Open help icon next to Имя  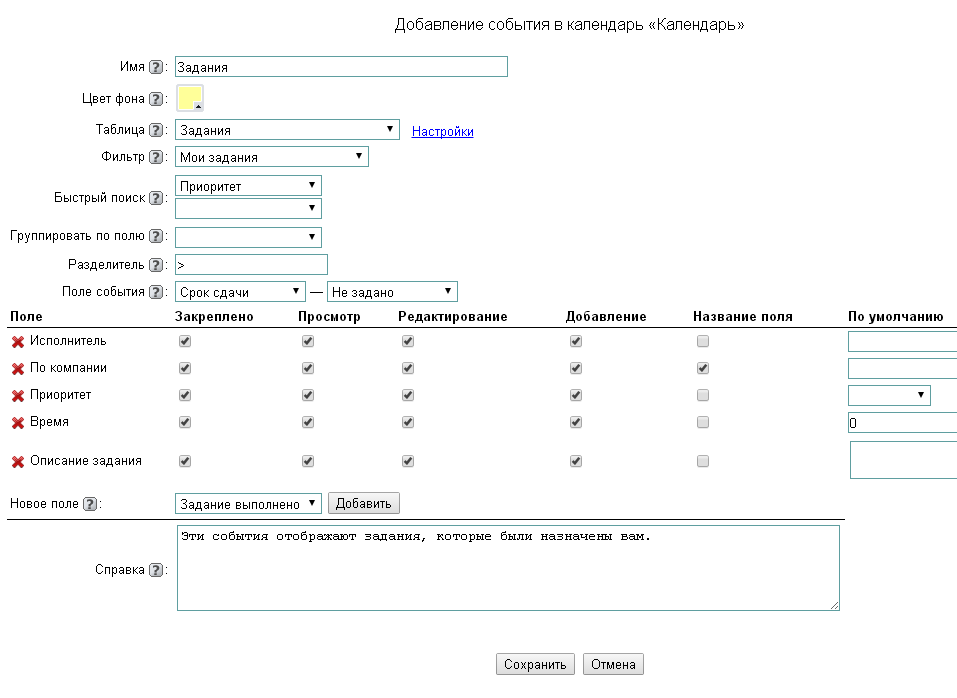155,68
